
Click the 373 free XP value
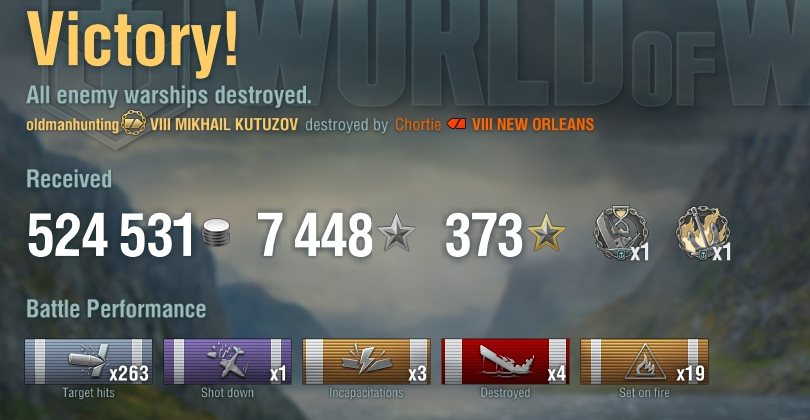pyautogui.click(x=484, y=235)
